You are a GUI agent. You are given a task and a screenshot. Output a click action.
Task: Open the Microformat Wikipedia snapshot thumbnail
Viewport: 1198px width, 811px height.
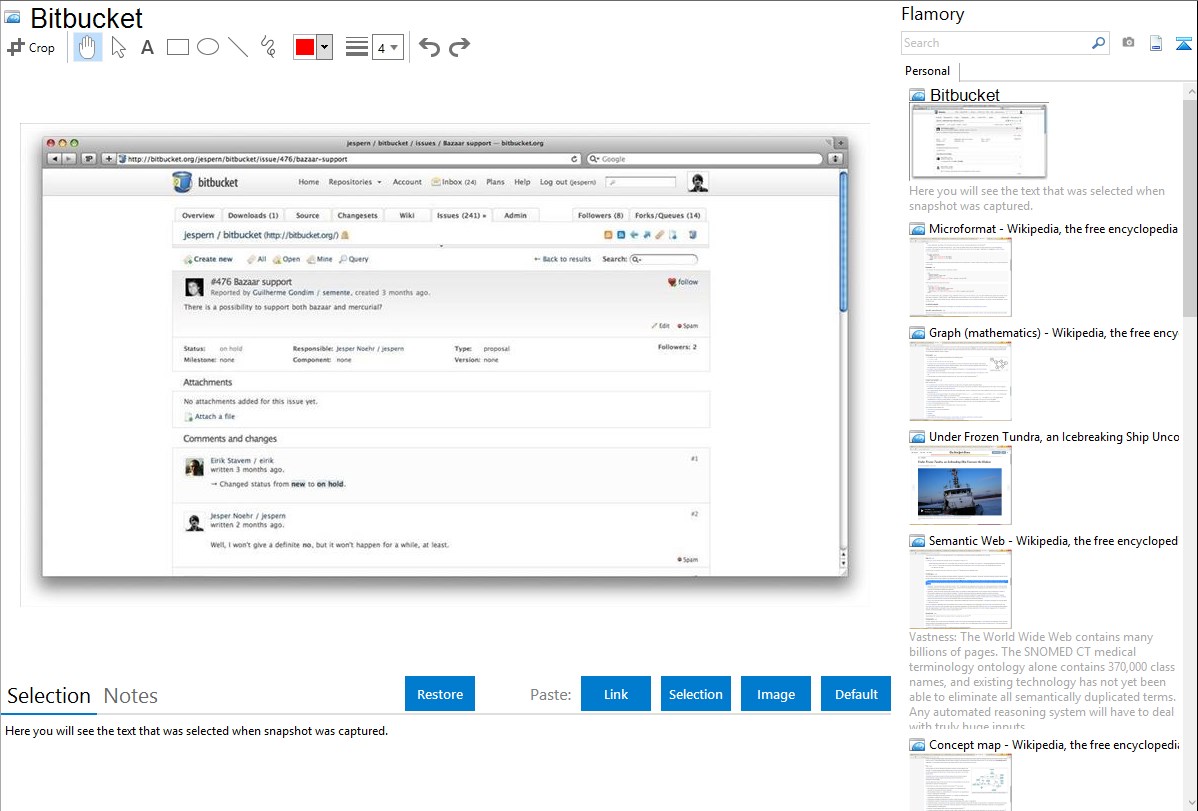tap(960, 277)
